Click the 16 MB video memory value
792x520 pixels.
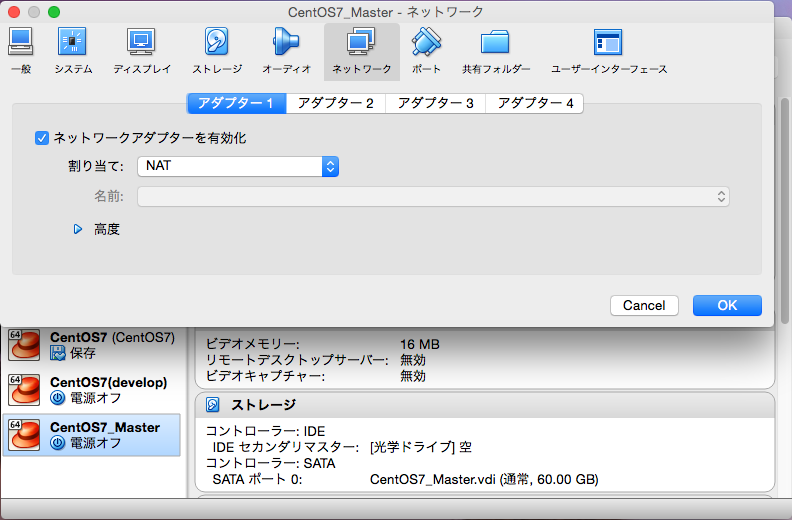(x=420, y=345)
